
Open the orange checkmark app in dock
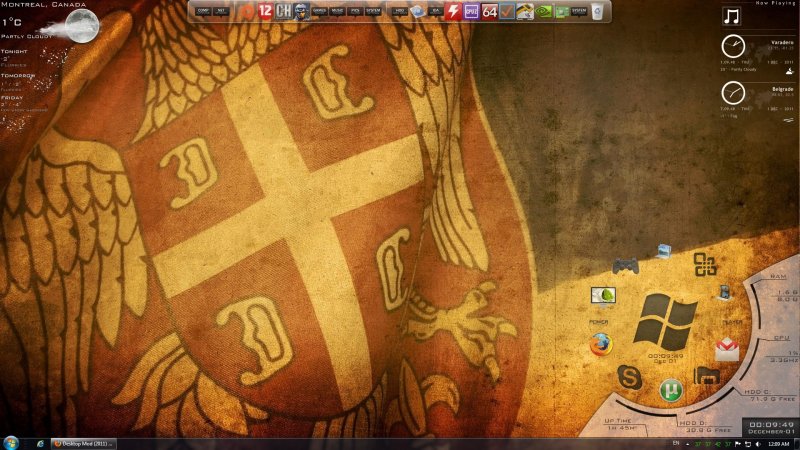pos(507,11)
